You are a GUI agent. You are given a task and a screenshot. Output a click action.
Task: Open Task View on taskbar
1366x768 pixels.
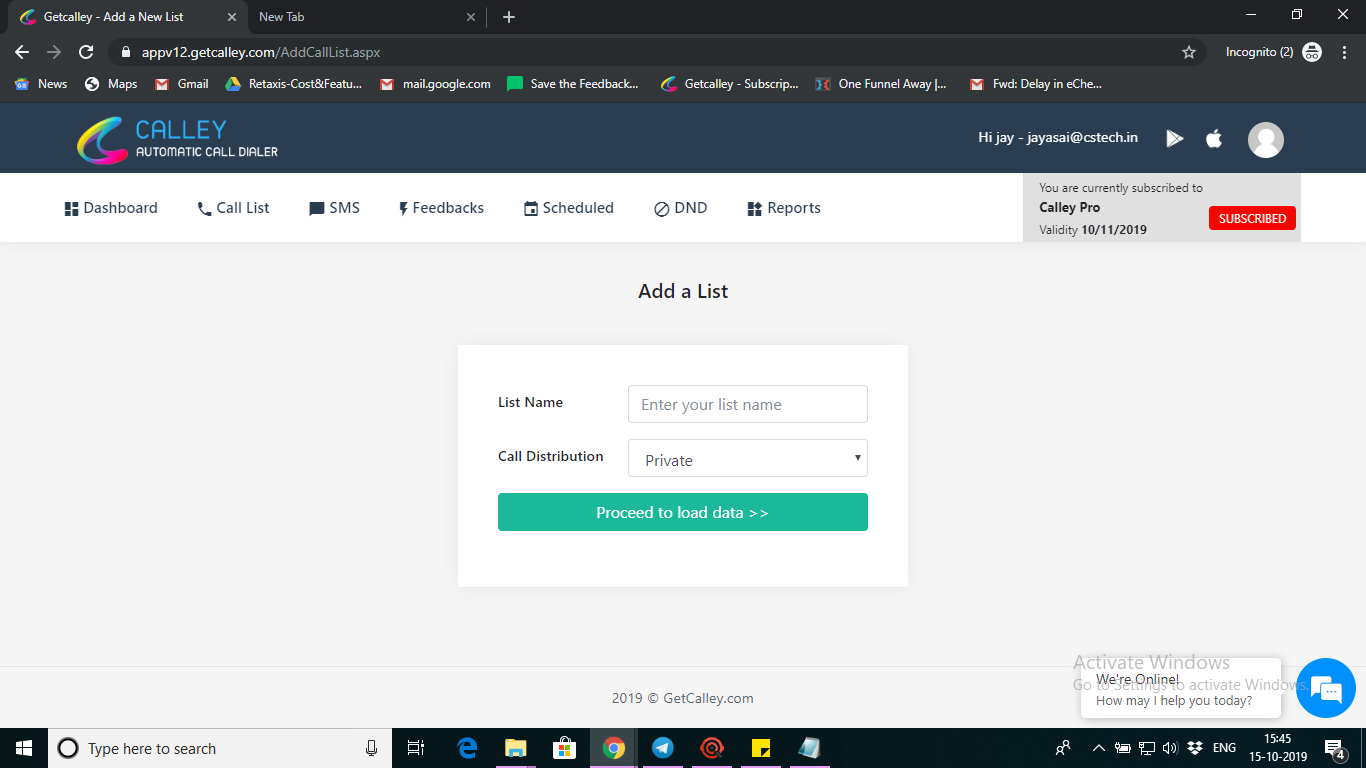416,748
